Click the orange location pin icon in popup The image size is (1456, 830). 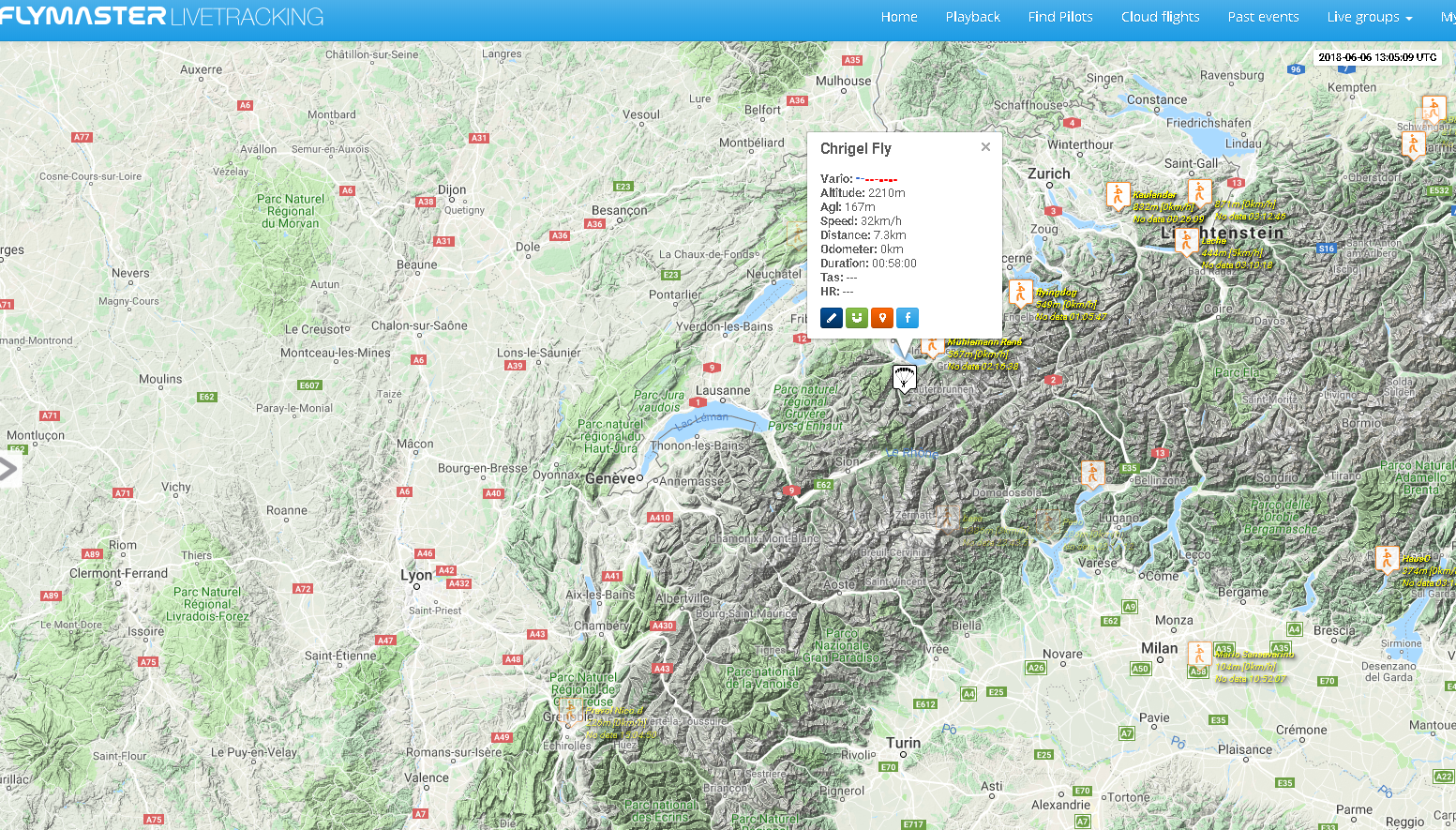click(882, 318)
